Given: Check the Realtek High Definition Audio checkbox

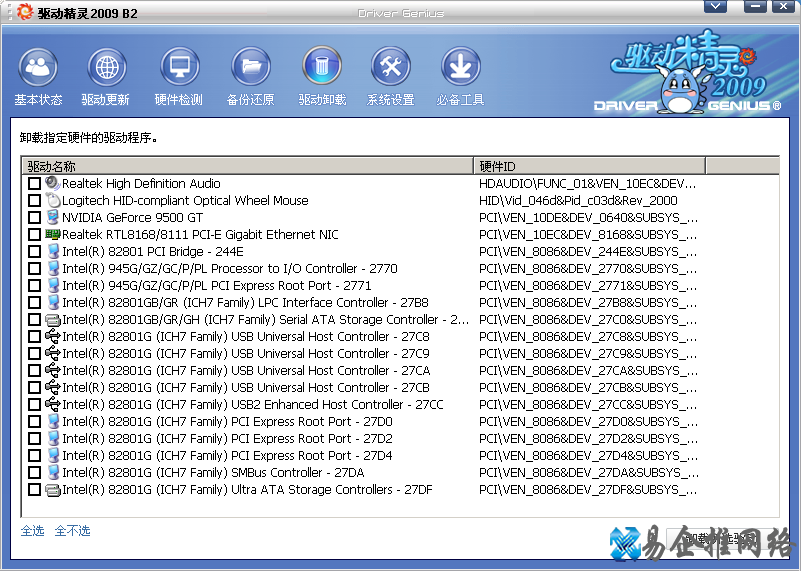Looking at the screenshot, I should (x=35, y=184).
